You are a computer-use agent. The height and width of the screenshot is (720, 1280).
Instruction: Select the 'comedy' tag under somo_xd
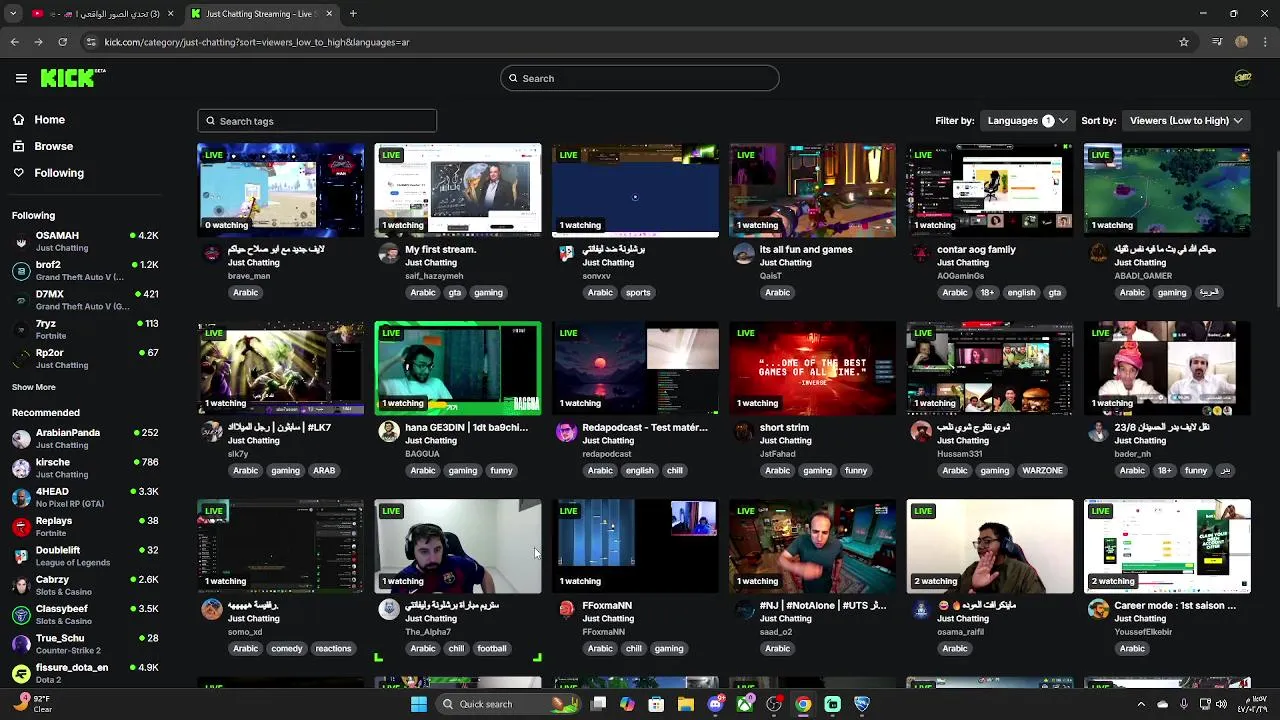tap(286, 649)
